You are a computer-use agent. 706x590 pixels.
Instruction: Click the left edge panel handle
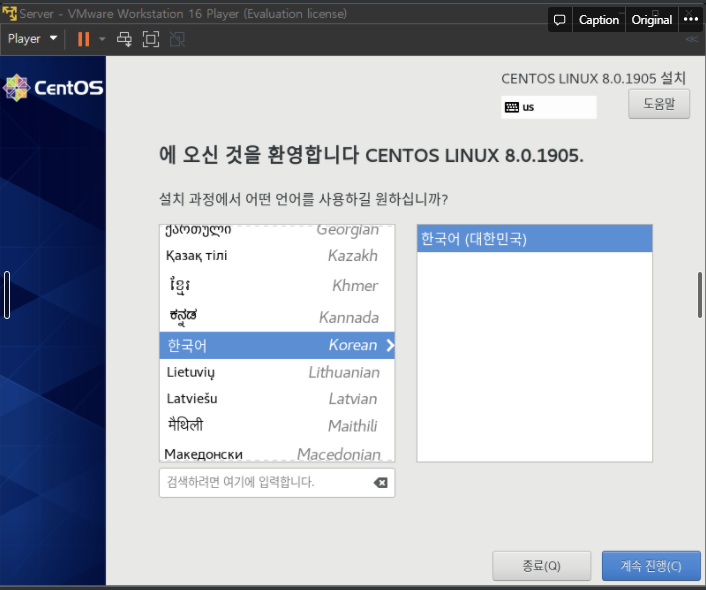[7, 295]
